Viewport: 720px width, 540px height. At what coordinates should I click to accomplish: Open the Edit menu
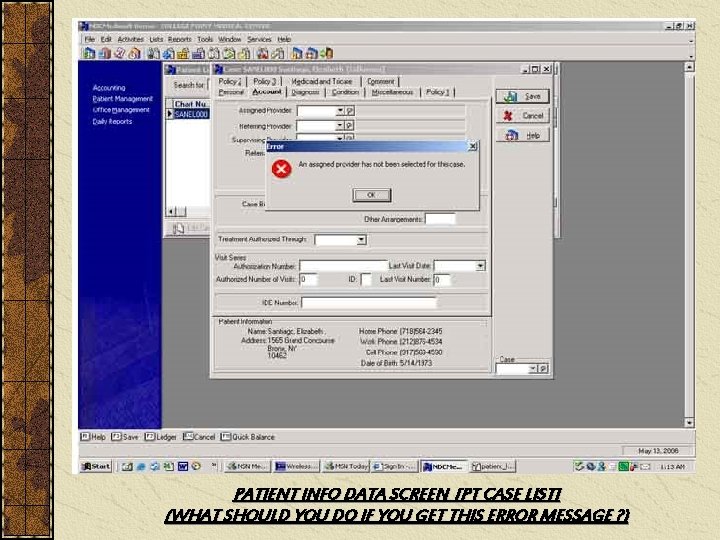(106, 39)
